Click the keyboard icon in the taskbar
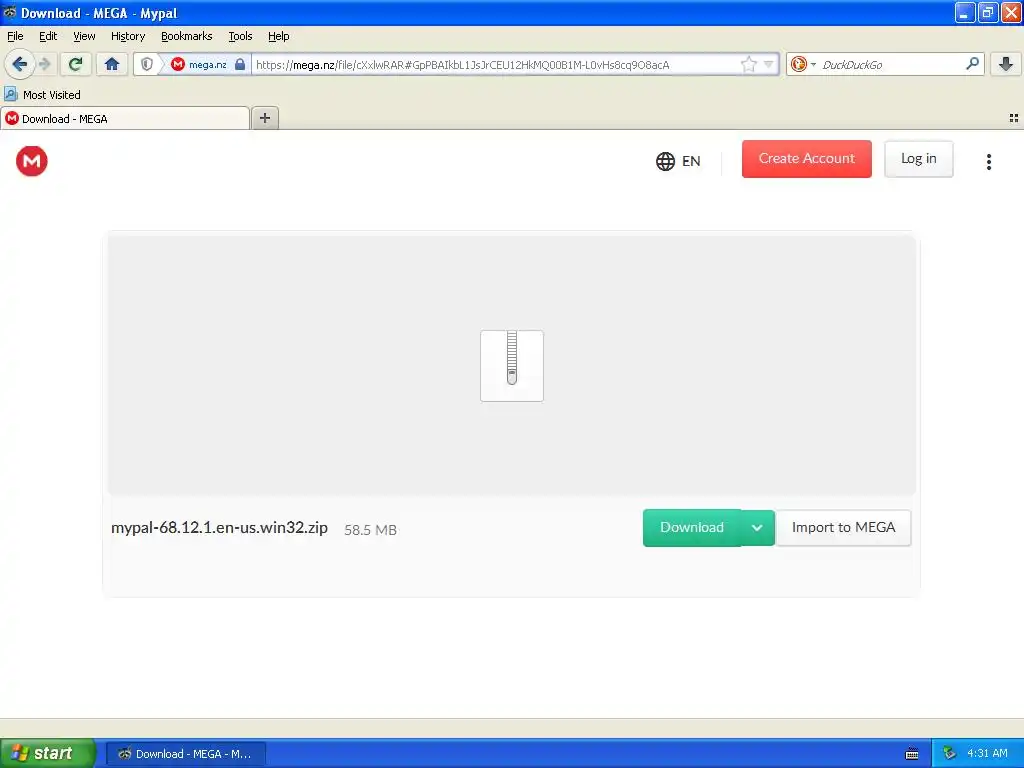The height and width of the screenshot is (768, 1024). pyautogui.click(x=912, y=754)
